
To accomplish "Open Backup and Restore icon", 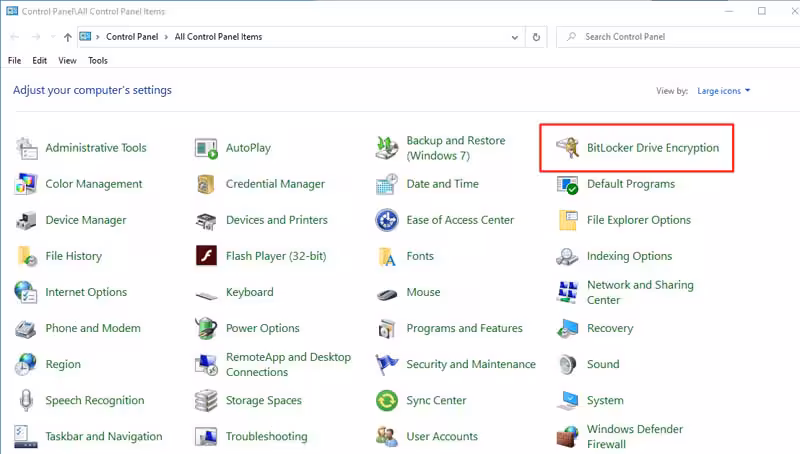I will 387,148.
